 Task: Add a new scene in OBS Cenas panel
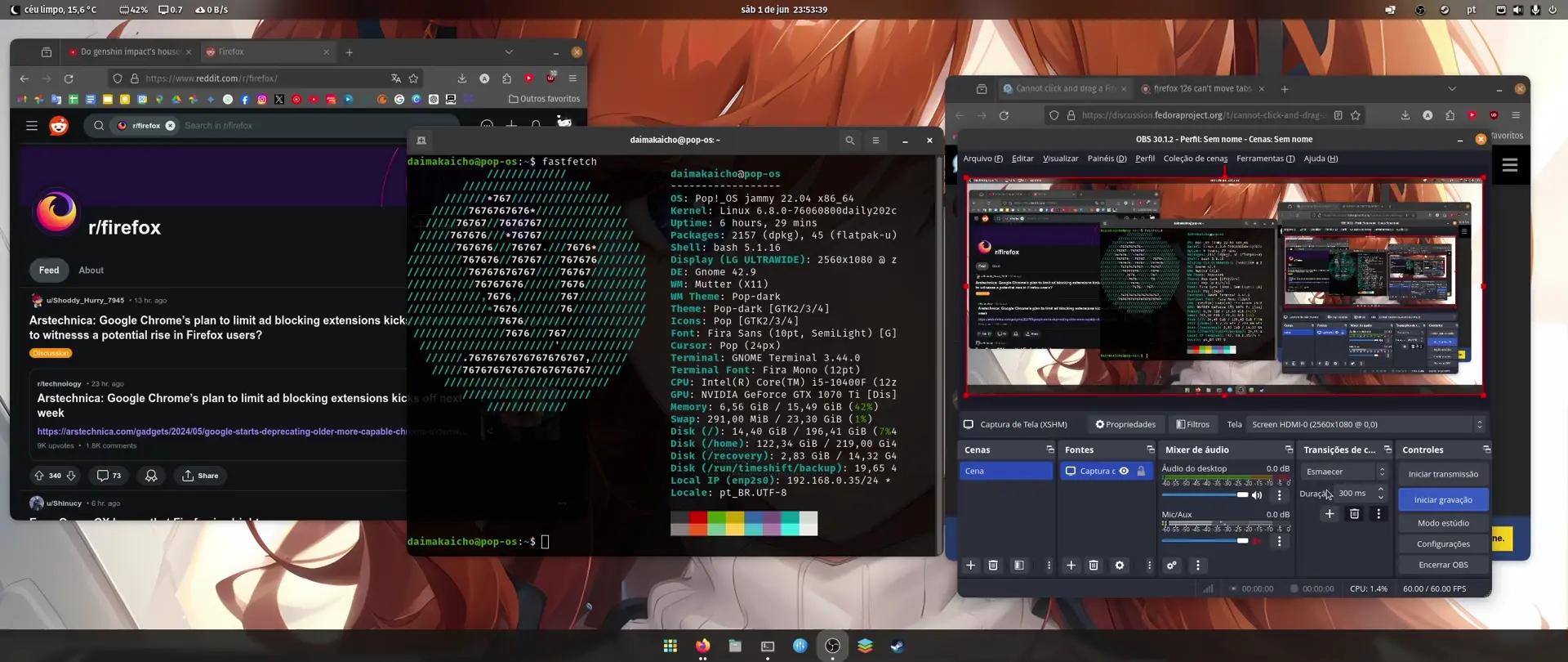pos(971,566)
